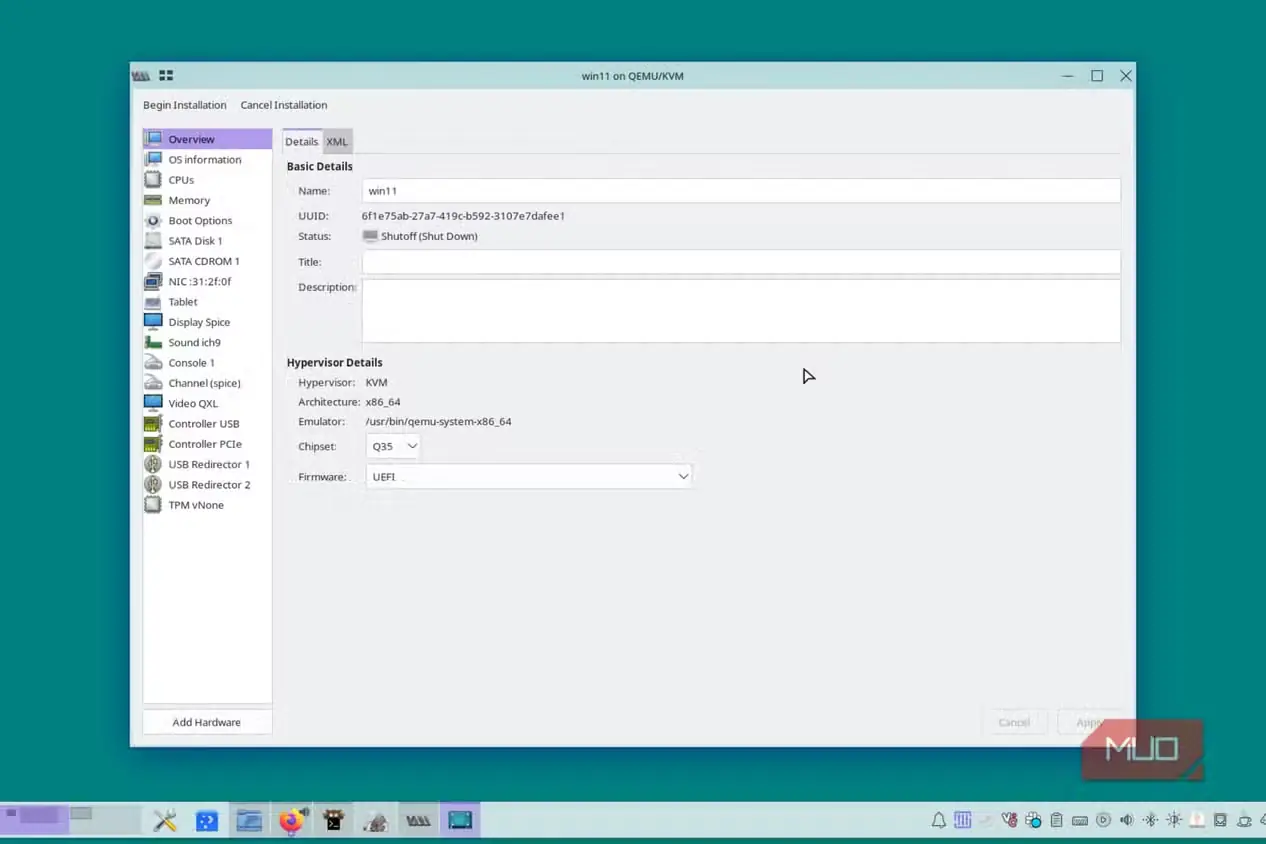Open Video QXL settings
1266x844 pixels.
click(207, 403)
